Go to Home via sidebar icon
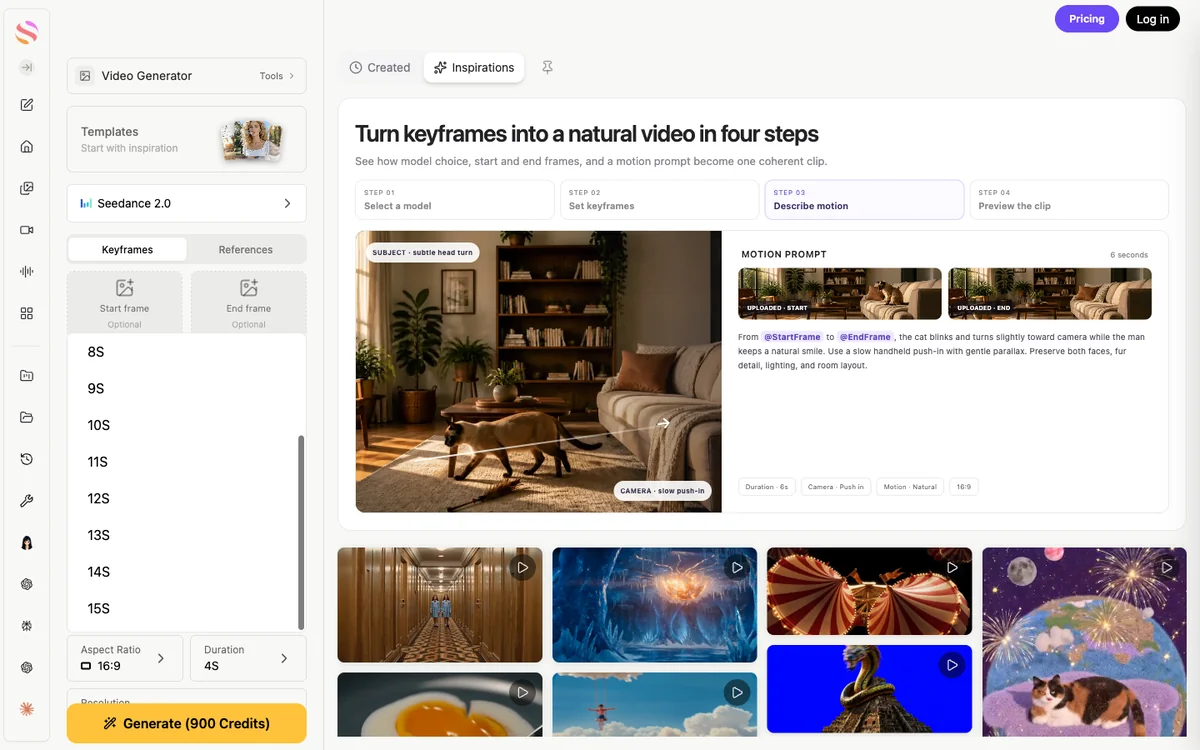 click(x=27, y=146)
